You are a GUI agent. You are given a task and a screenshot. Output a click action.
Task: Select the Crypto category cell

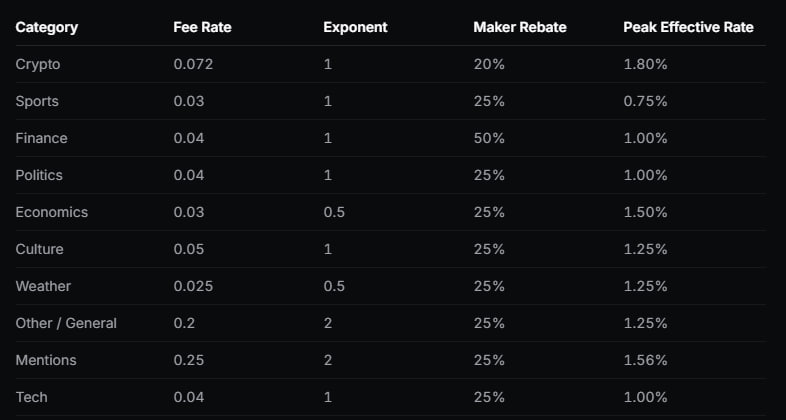(38, 64)
